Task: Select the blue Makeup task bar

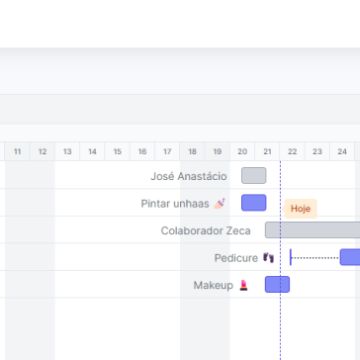Action: pyautogui.click(x=277, y=285)
